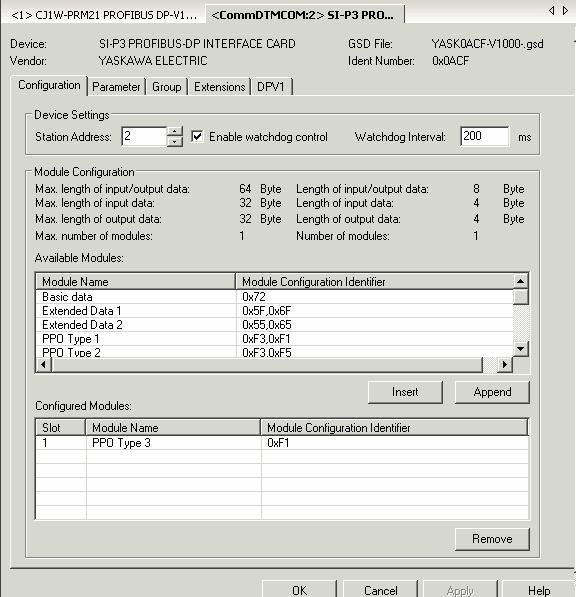576x597 pixels.
Task: Switch to the CJ1W-PRM21 PROFIBUS DP-V1 tab
Action: (x=104, y=15)
